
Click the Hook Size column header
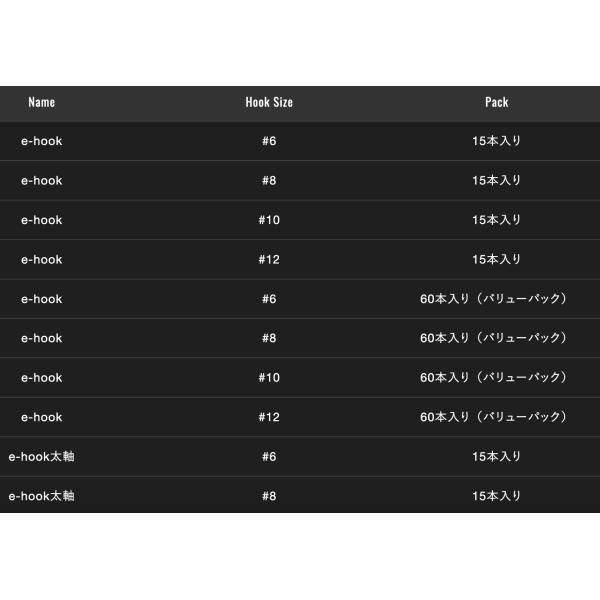[269, 102]
